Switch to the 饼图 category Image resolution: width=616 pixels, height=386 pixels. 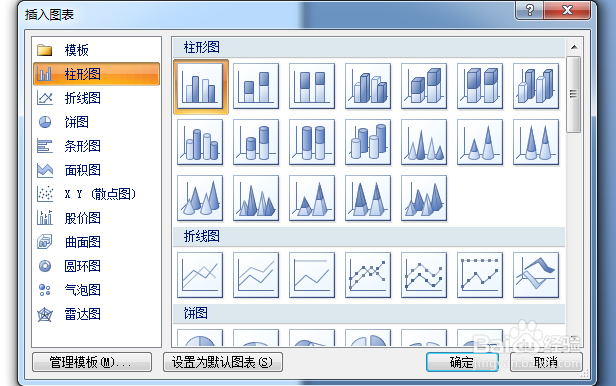pyautogui.click(x=97, y=122)
